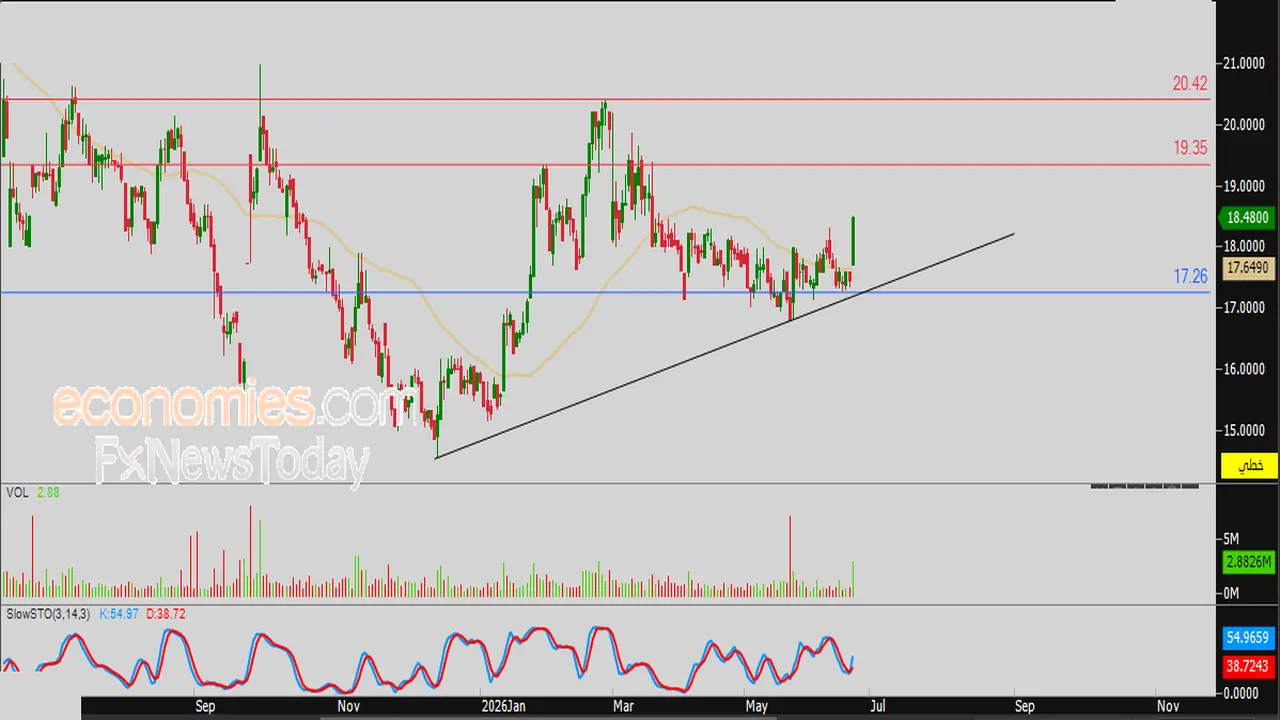Click the May date axis label
This screenshot has width=1280, height=720.
757,706
